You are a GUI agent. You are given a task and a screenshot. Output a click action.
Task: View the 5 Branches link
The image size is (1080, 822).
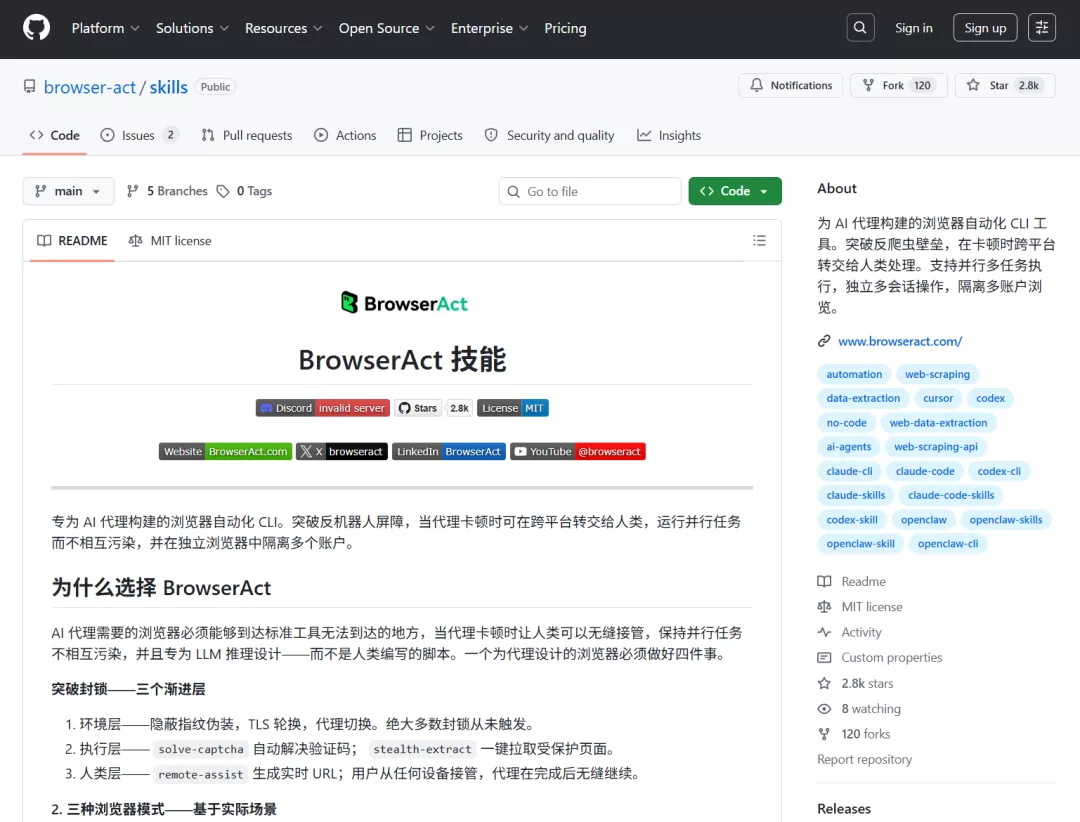(167, 191)
